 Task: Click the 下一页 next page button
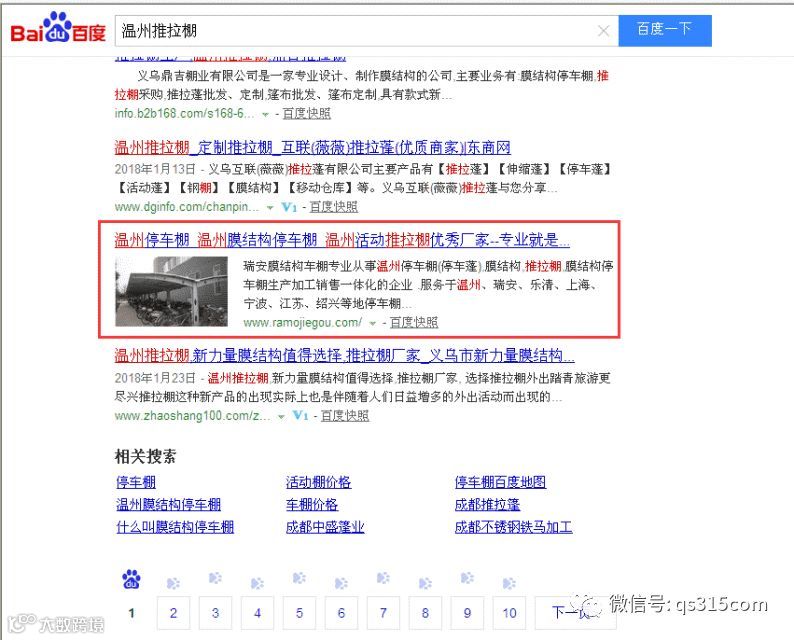(x=576, y=613)
